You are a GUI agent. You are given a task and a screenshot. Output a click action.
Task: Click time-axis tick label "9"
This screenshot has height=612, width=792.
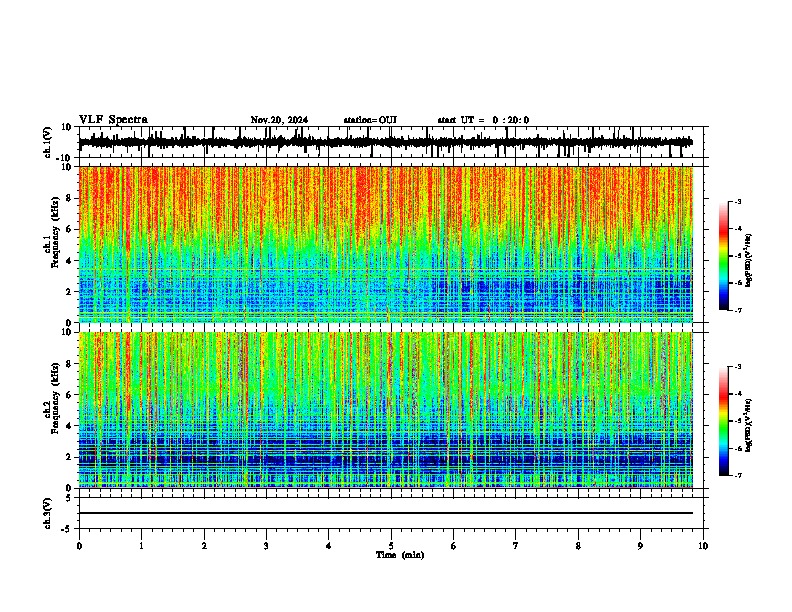pos(640,546)
